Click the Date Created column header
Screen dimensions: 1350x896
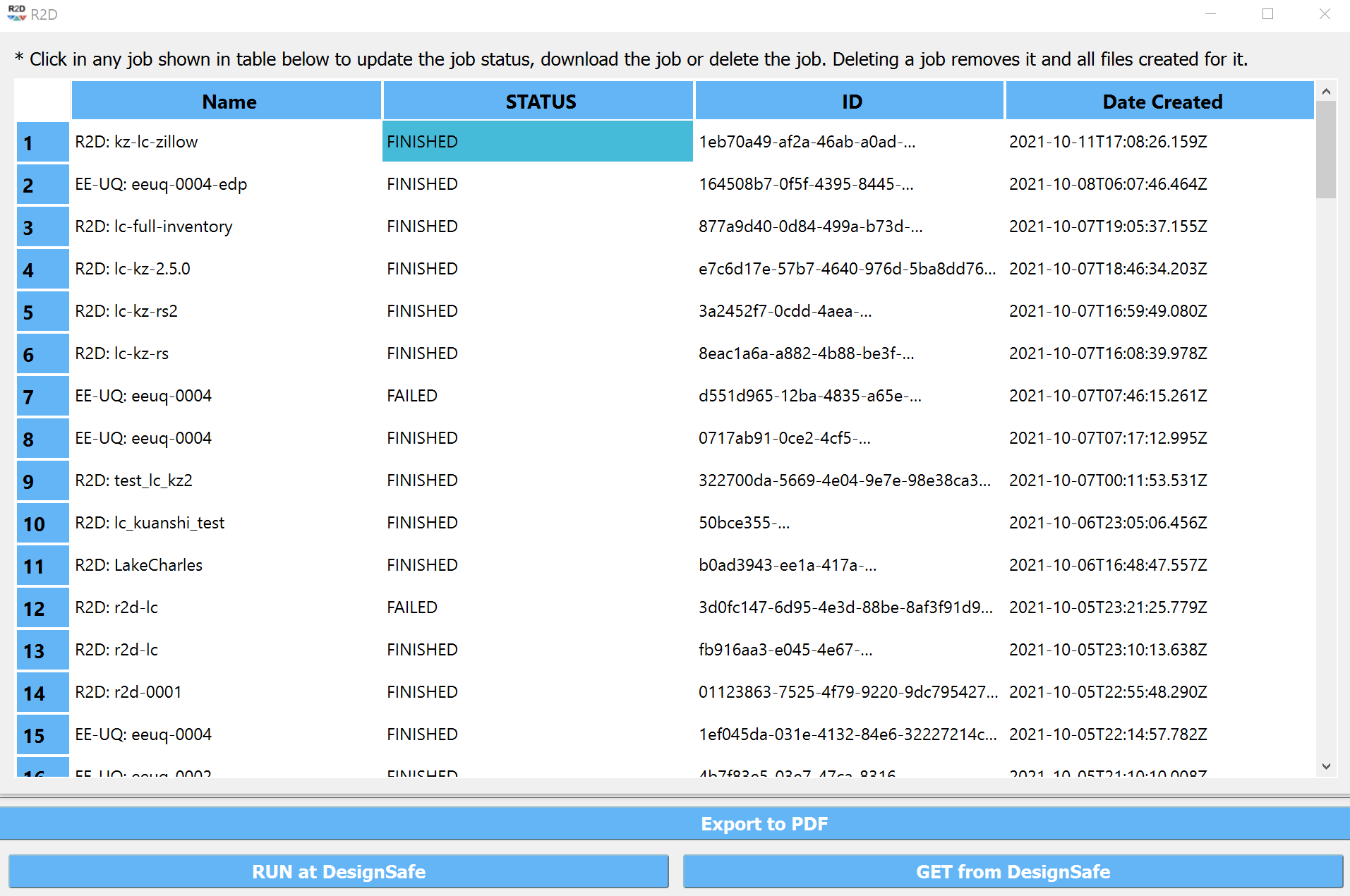(x=1160, y=101)
